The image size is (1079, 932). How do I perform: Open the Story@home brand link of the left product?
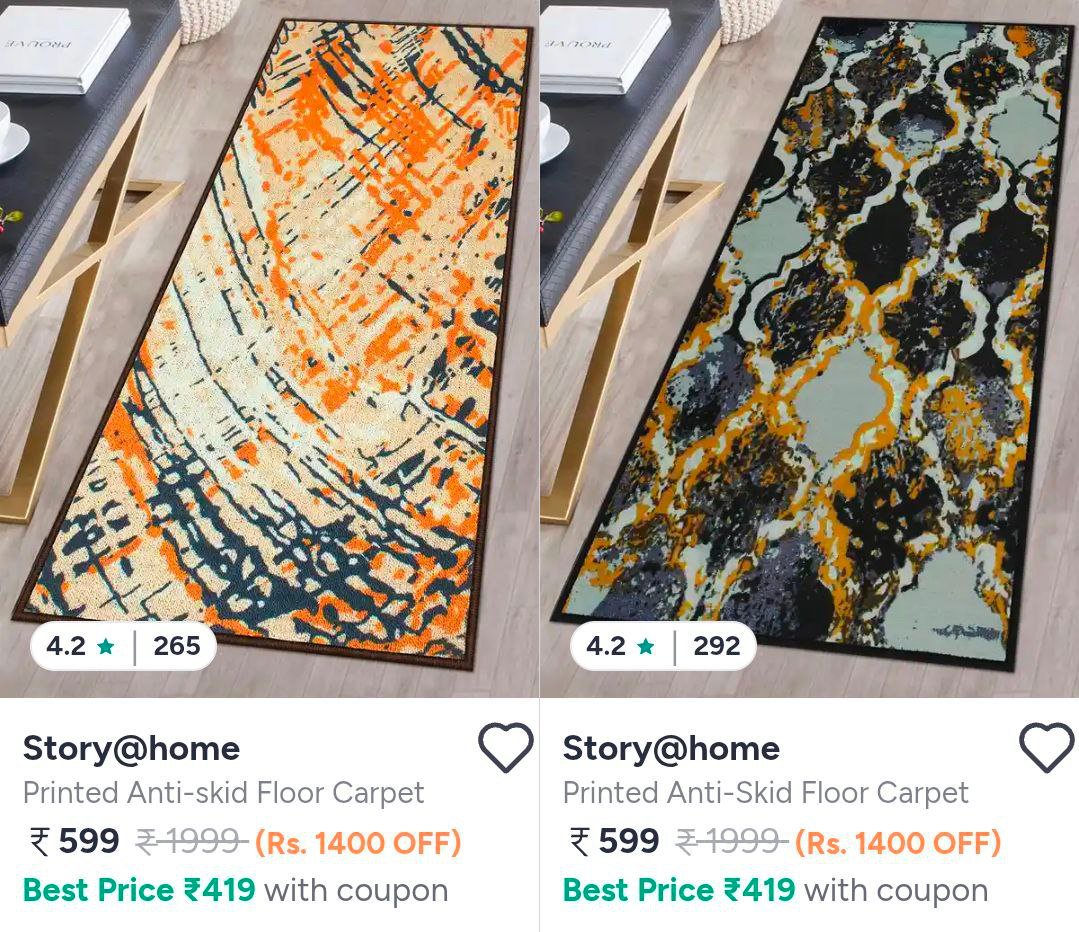pos(131,748)
